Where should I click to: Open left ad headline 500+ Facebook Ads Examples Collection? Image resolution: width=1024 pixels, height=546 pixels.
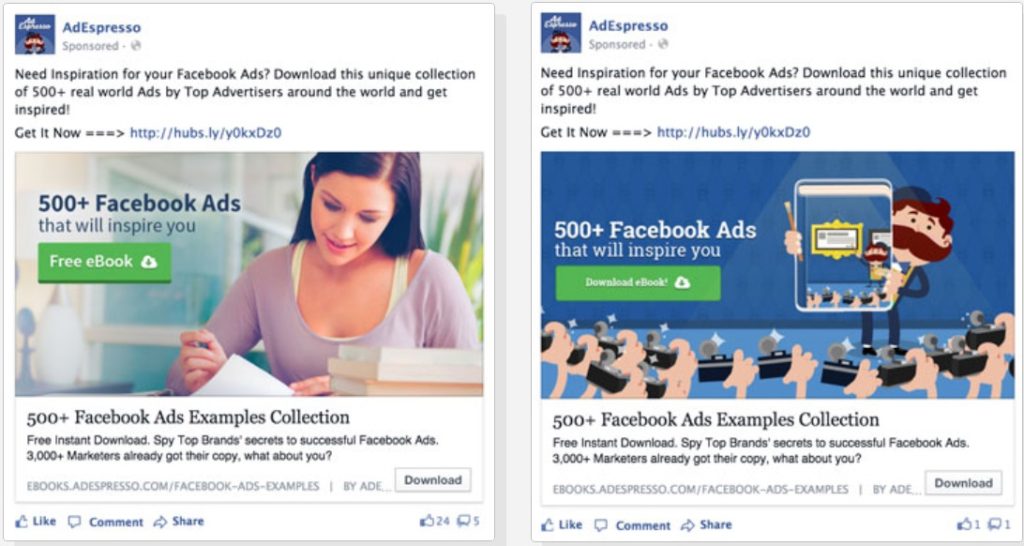coord(188,417)
